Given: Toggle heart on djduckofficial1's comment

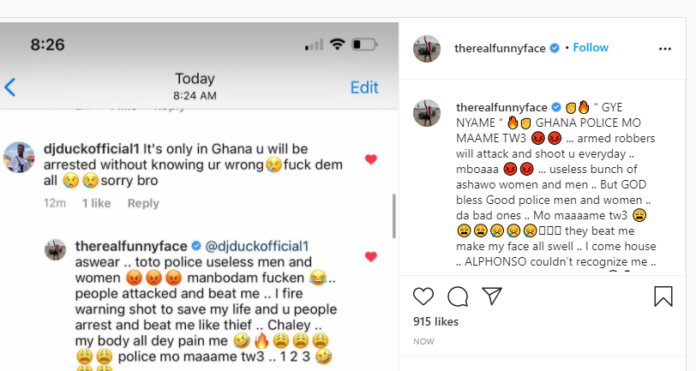Looking at the screenshot, I should tap(371, 159).
